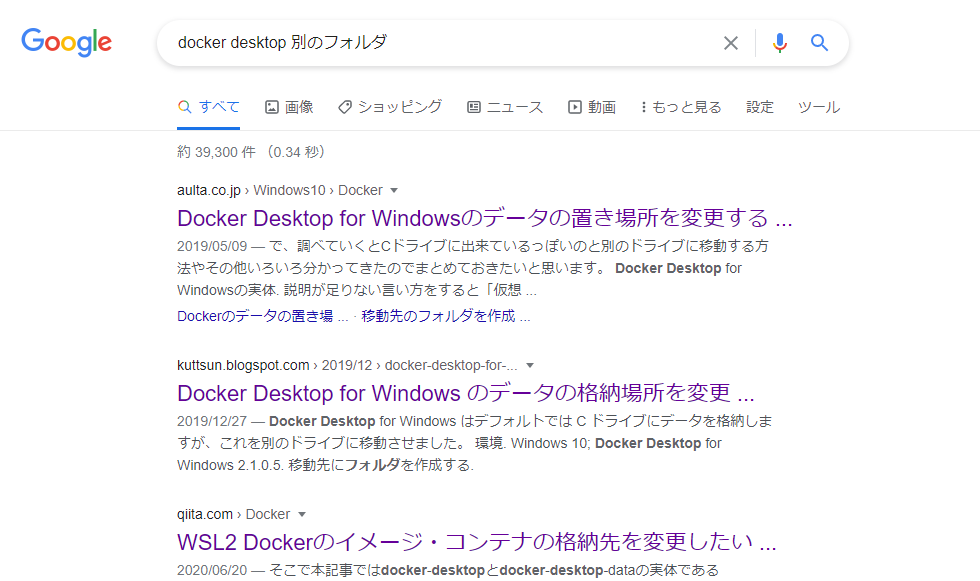Click the ニュース newspaper icon
Viewport: 980px width, 581px height.
tap(474, 107)
